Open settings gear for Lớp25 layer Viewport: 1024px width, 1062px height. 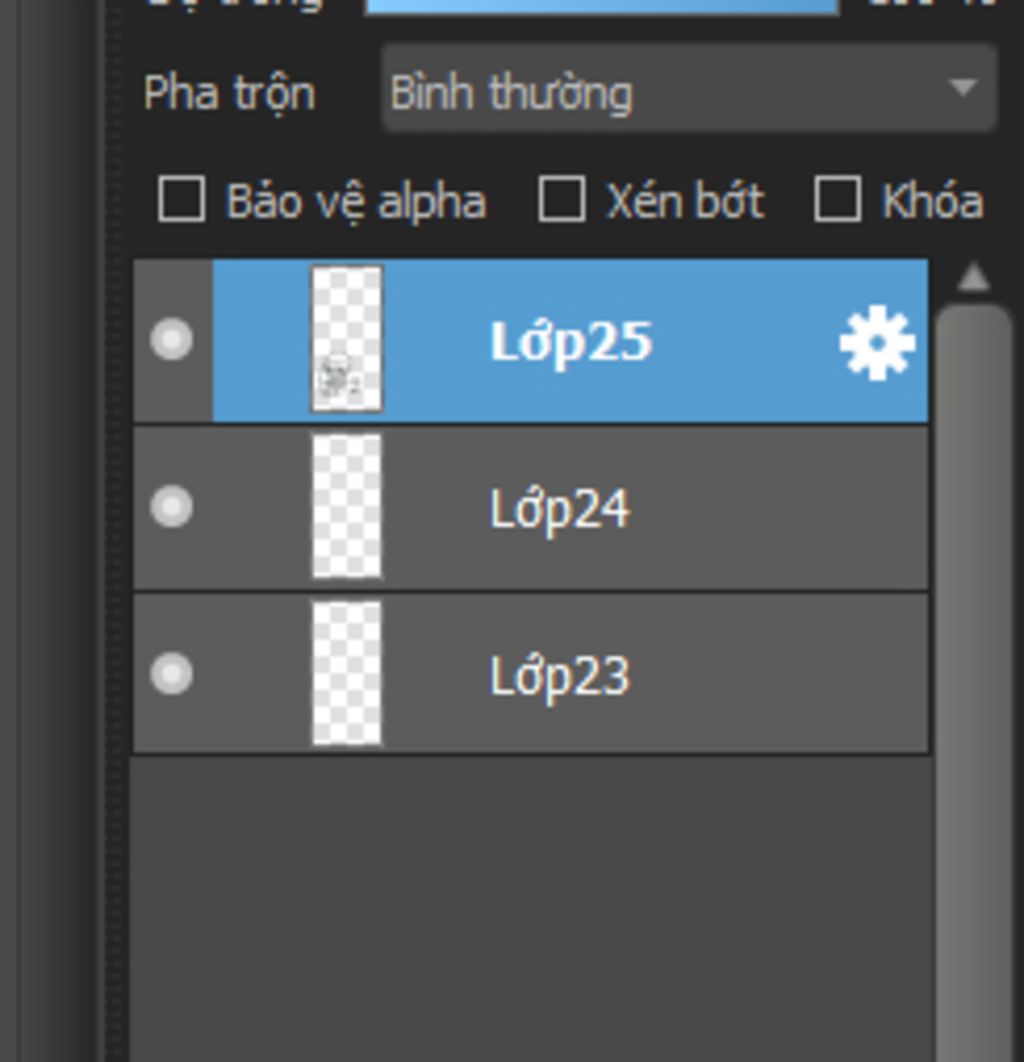point(877,341)
